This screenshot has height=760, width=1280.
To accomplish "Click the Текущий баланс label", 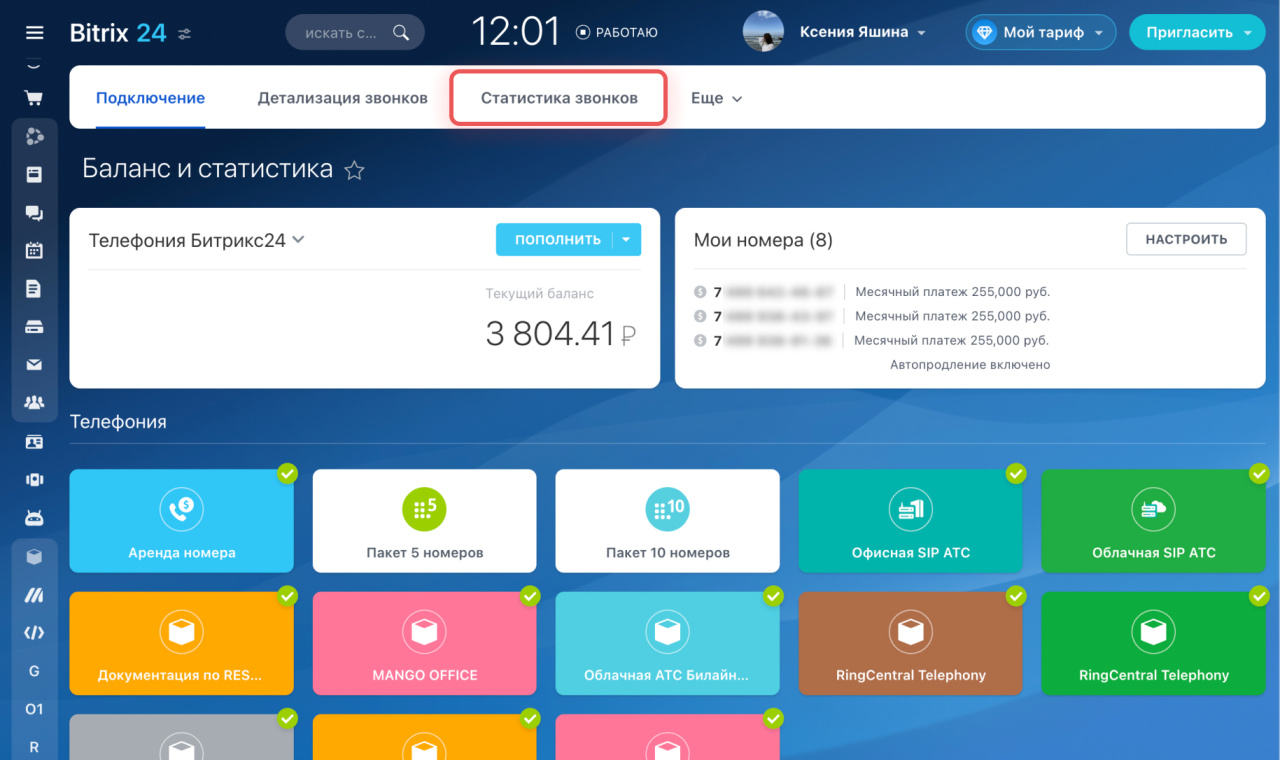I will pos(540,294).
